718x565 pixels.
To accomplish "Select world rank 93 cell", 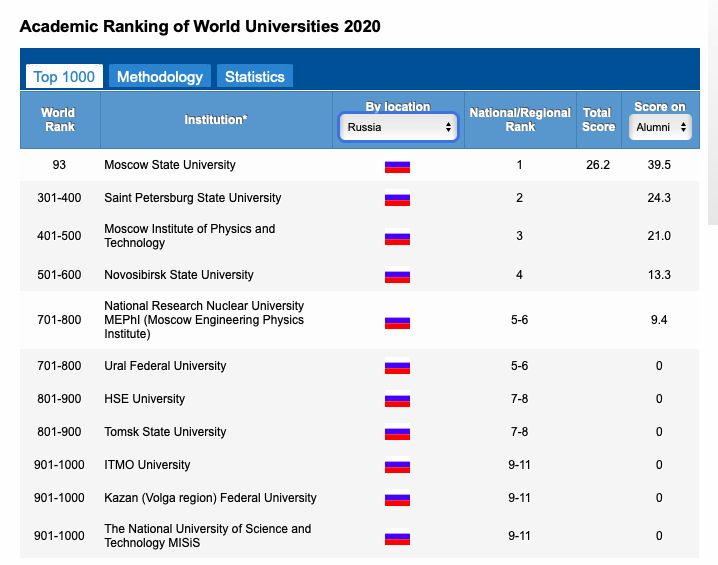I will [59, 165].
